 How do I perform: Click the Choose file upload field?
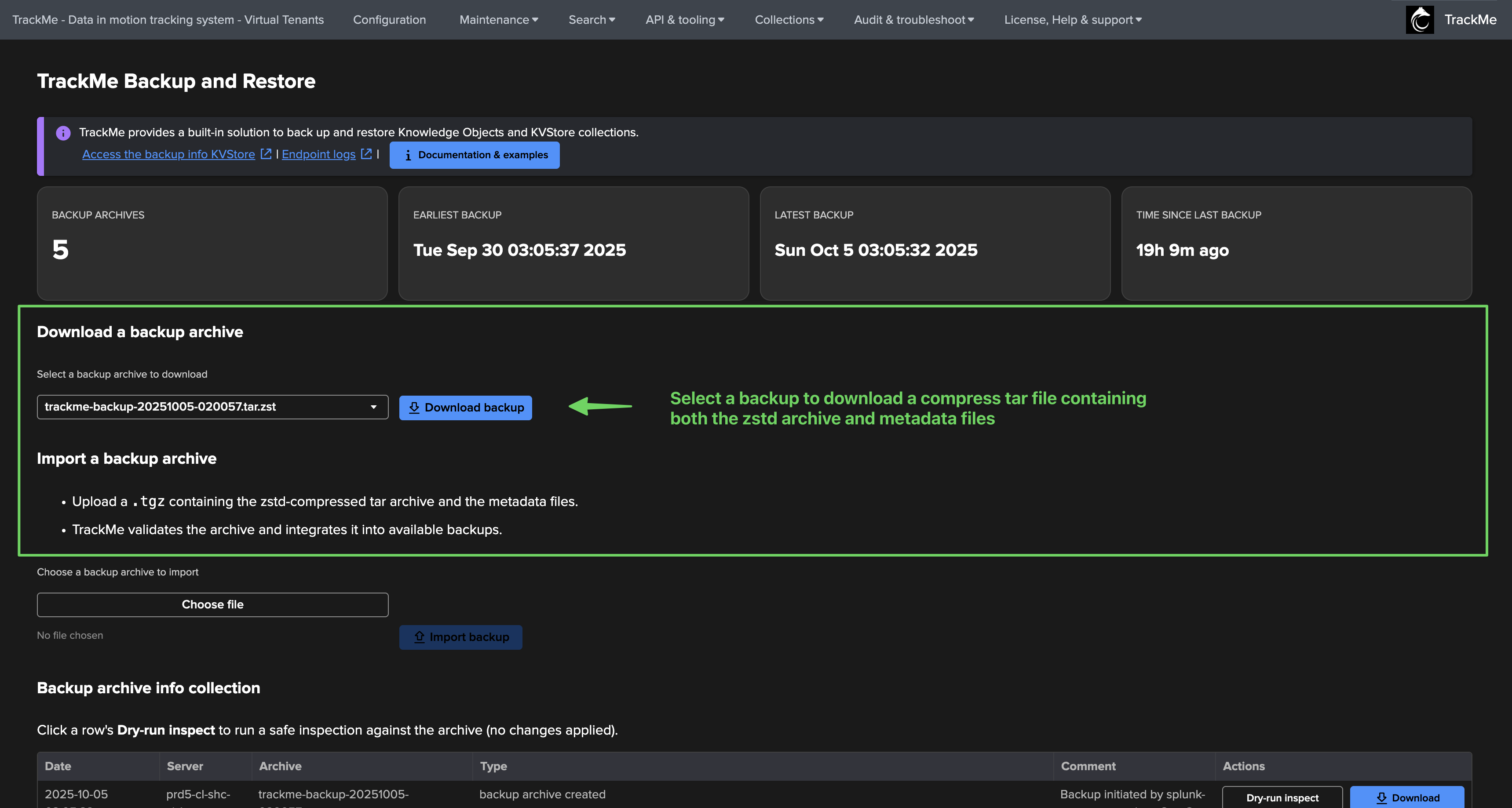[212, 605]
